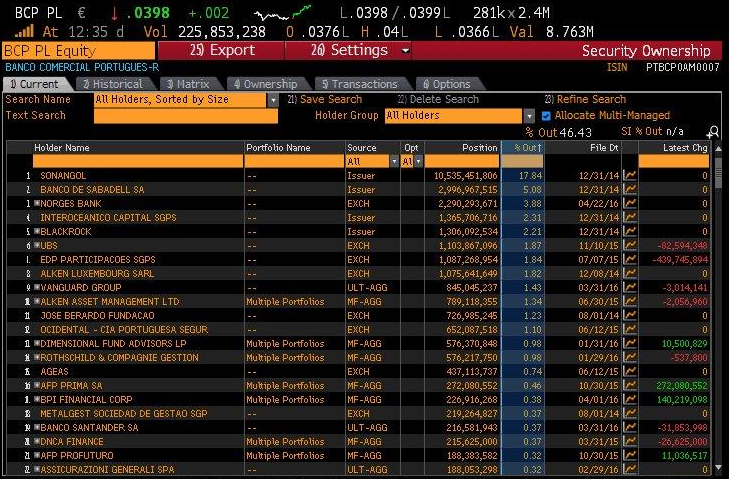Viewport: 729px width, 479px height.
Task: Open the Opt filter dropdown
Action: click(x=418, y=161)
